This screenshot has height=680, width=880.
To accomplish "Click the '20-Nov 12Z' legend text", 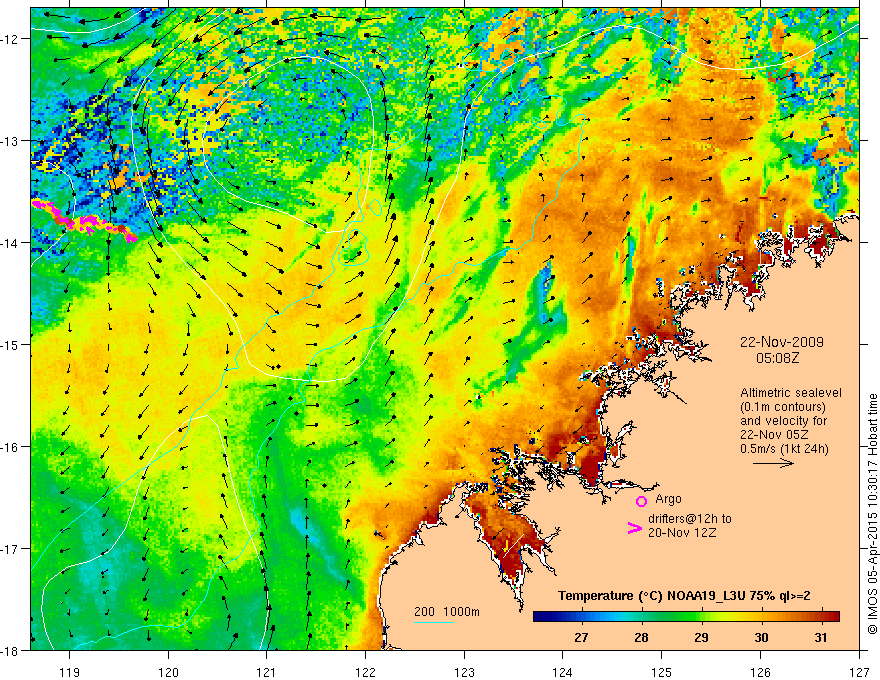I will (x=682, y=533).
